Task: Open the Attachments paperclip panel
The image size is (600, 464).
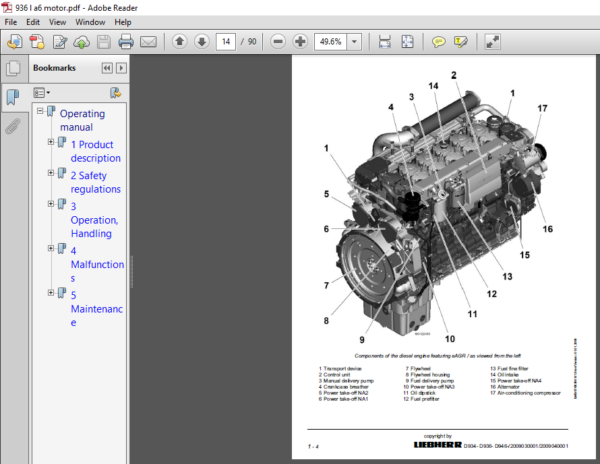Action: point(13,126)
